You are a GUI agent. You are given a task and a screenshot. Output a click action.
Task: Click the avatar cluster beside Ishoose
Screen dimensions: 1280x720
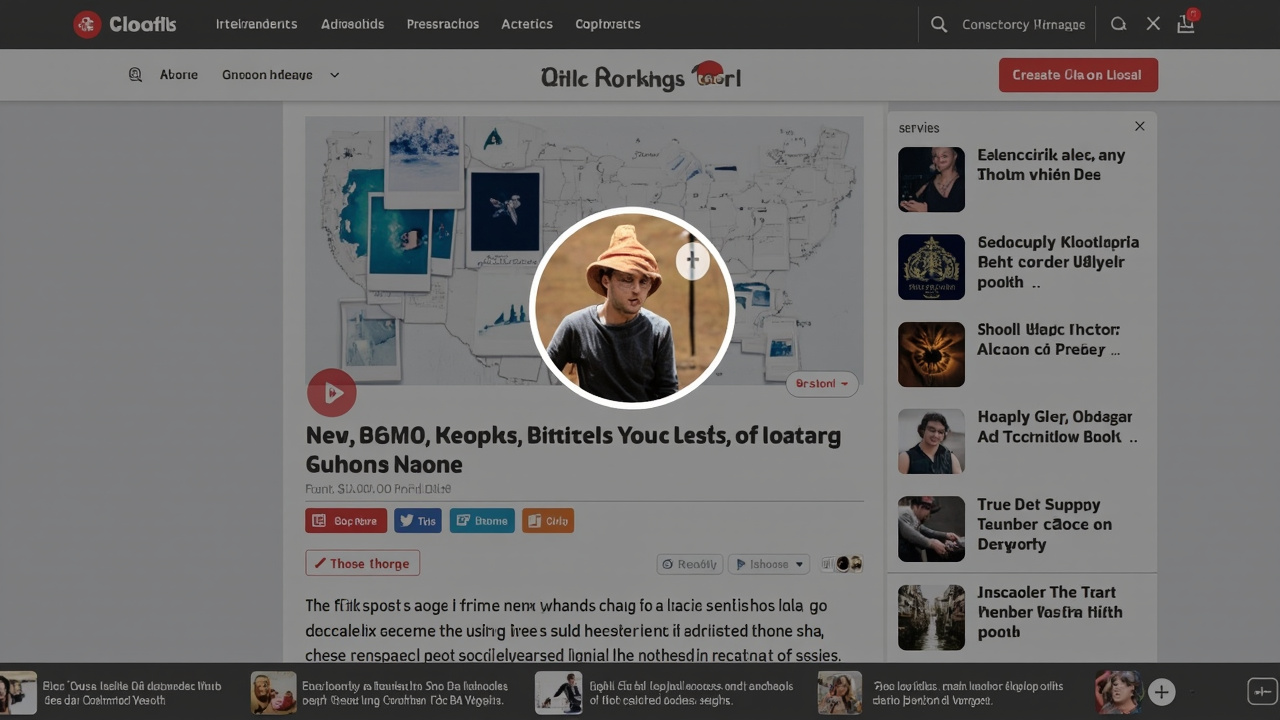point(842,564)
